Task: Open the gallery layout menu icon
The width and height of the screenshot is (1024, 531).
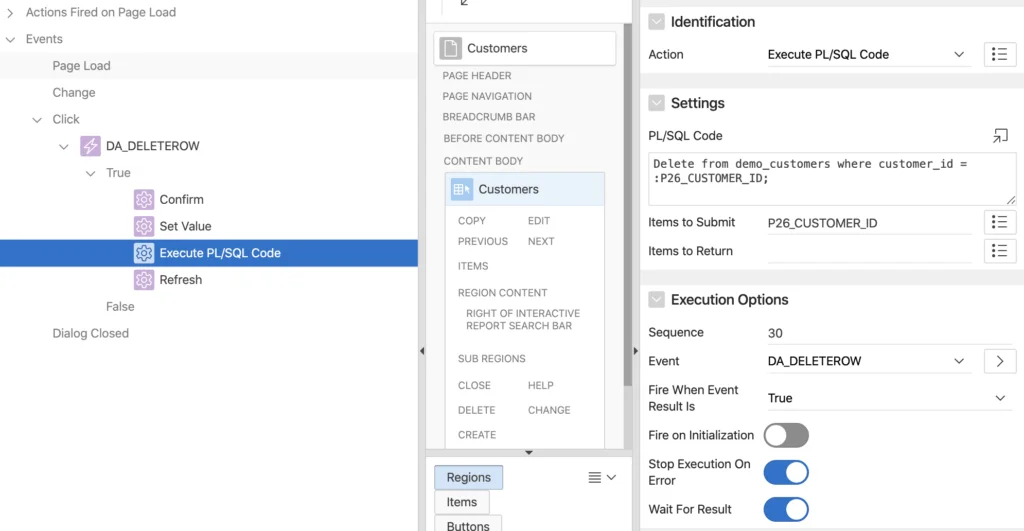Action: [601, 477]
